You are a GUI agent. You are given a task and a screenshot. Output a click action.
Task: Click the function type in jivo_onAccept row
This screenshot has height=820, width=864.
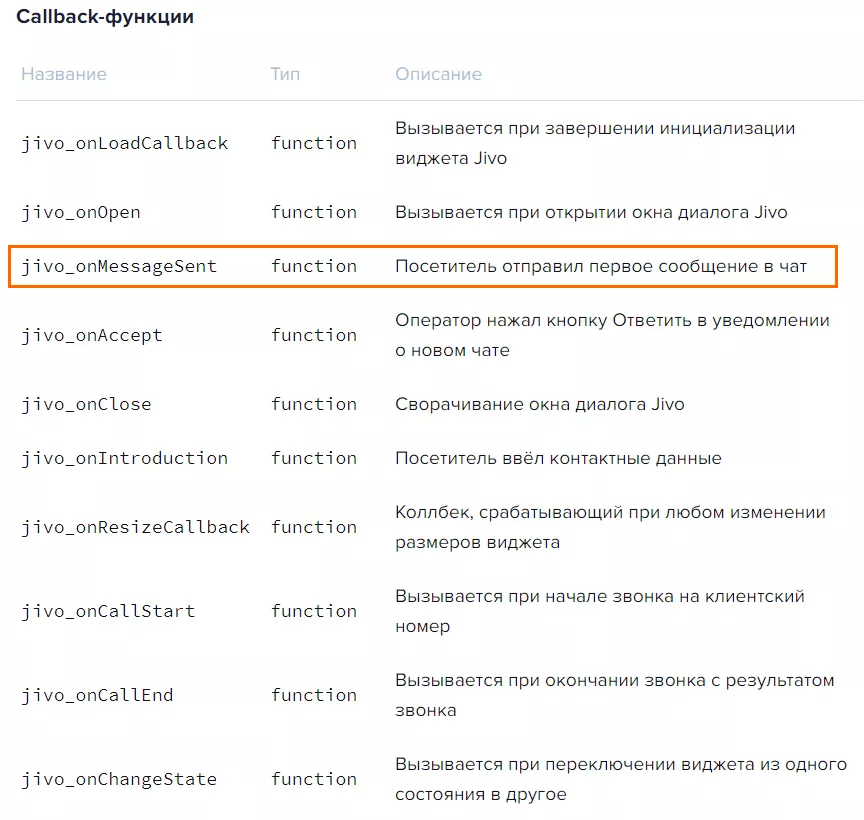coord(314,335)
